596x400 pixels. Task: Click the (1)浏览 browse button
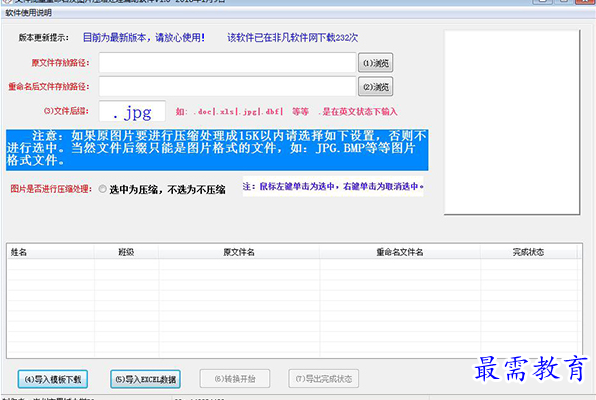coord(376,63)
